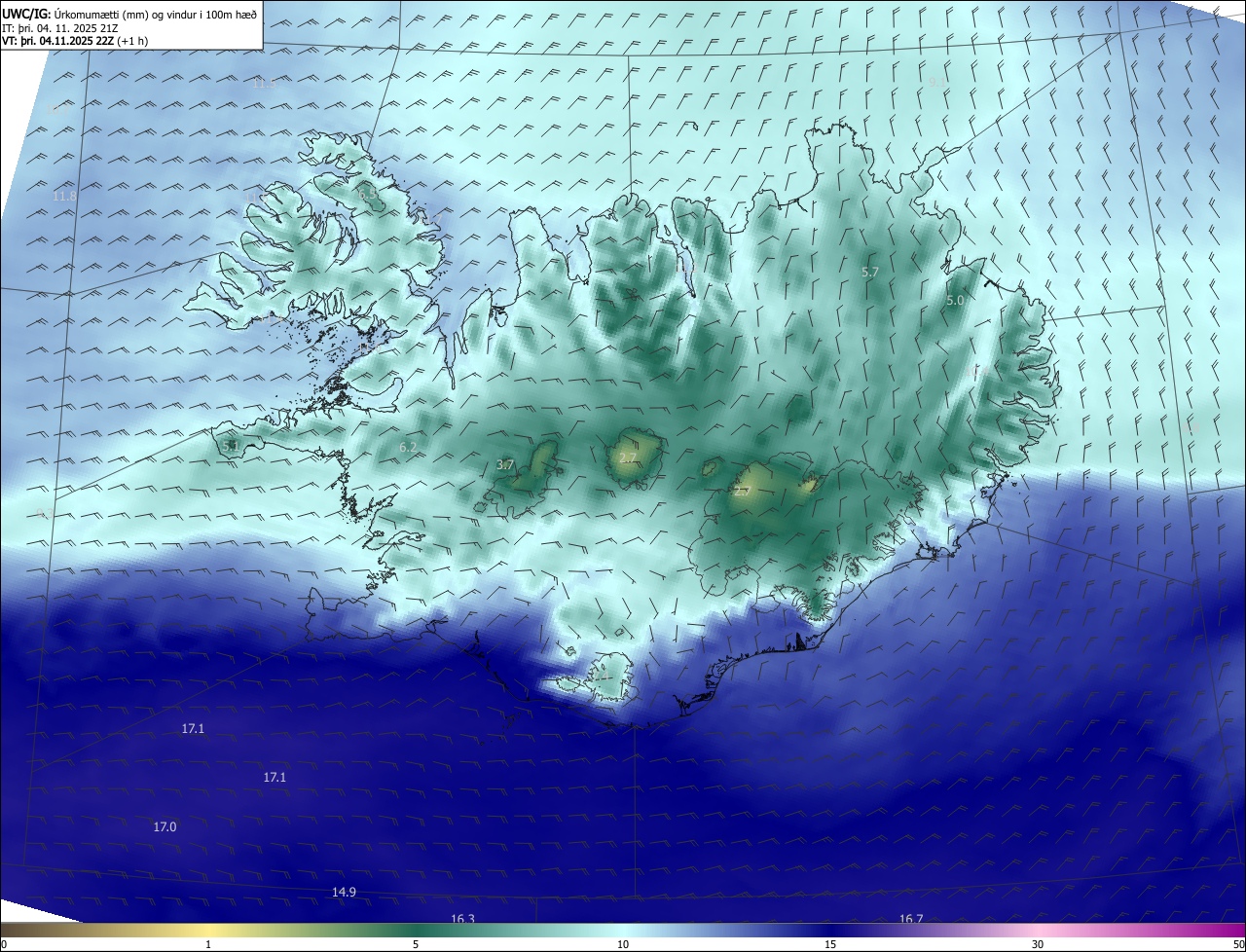This screenshot has height=952, width=1246.
Task: Click the 15 tick on the color scale
Action: click(830, 944)
